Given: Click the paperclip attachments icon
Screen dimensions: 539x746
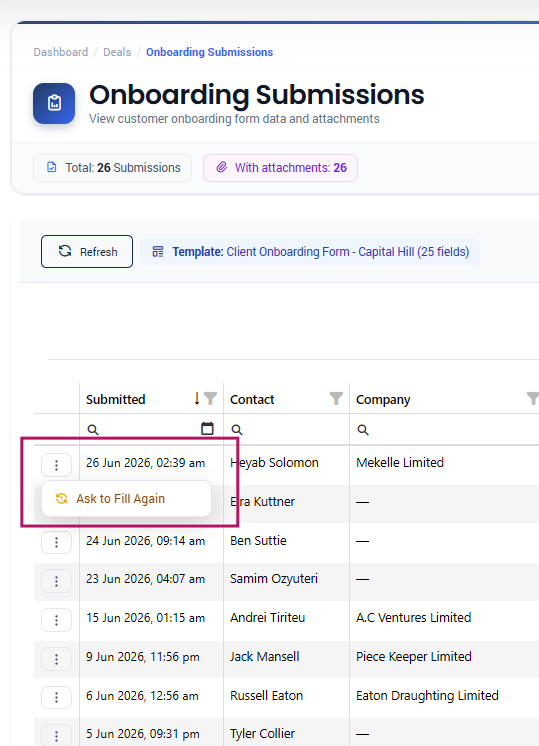Looking at the screenshot, I should click(x=222, y=167).
